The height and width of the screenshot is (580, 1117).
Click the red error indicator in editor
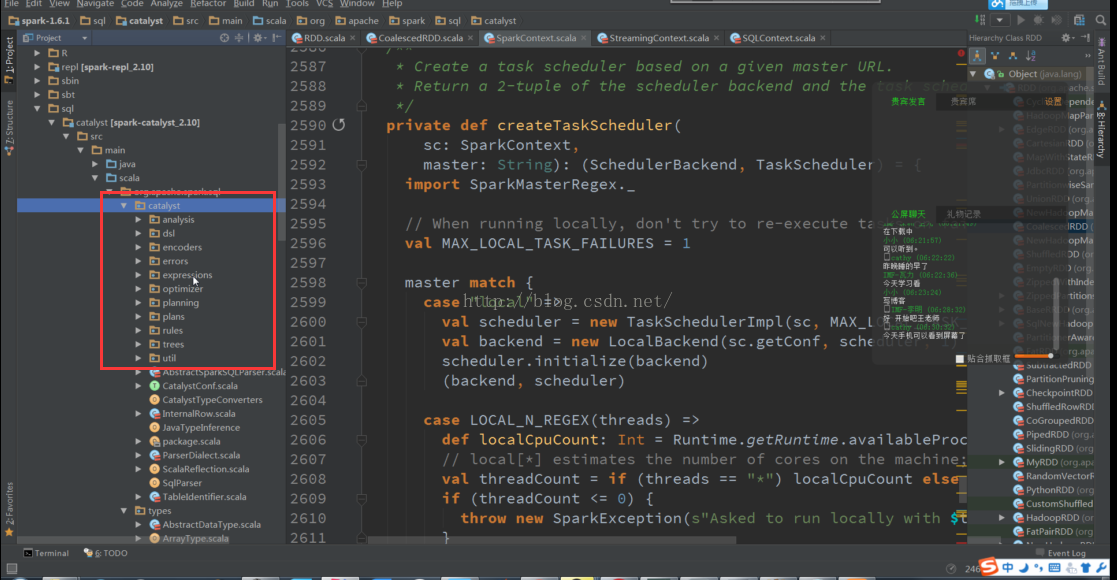point(961,53)
